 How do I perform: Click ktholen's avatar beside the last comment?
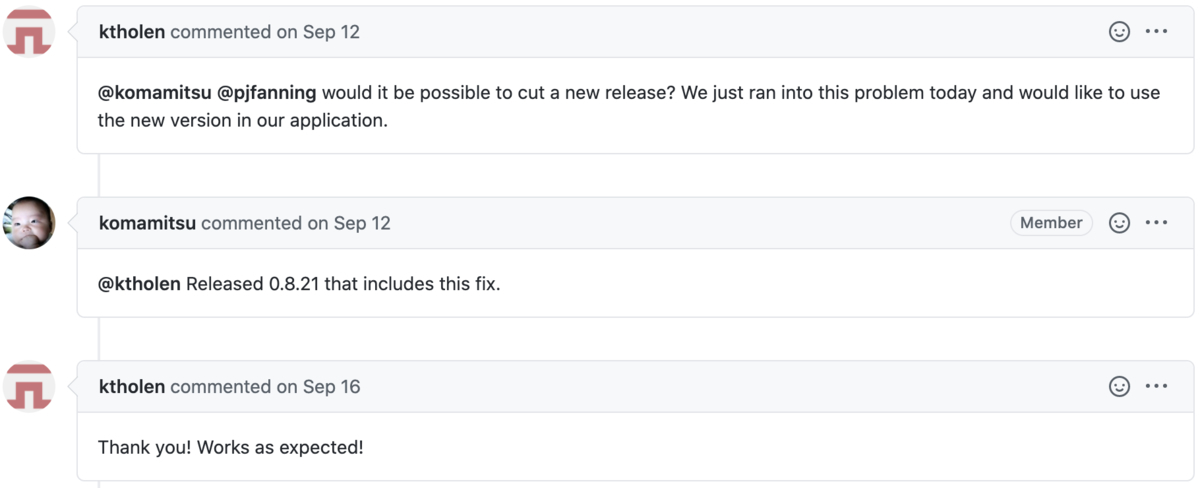29,387
